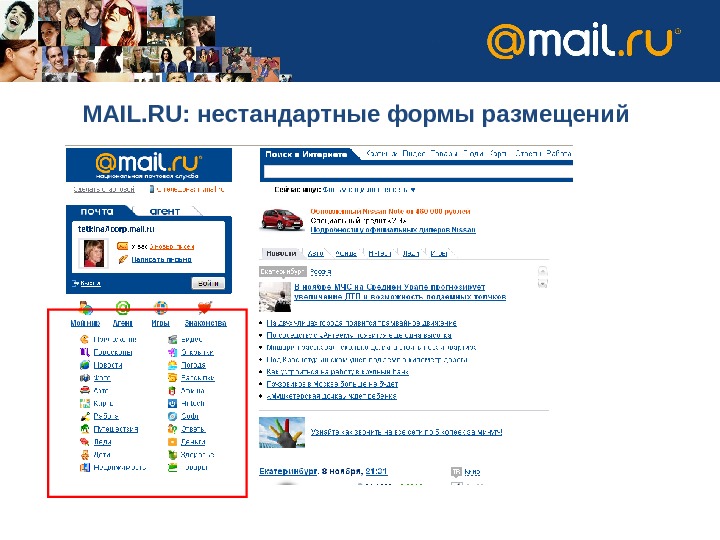This screenshot has width=720, height=540.
Task: Open the sun-and-cloud Погода icon
Action: coord(172,365)
